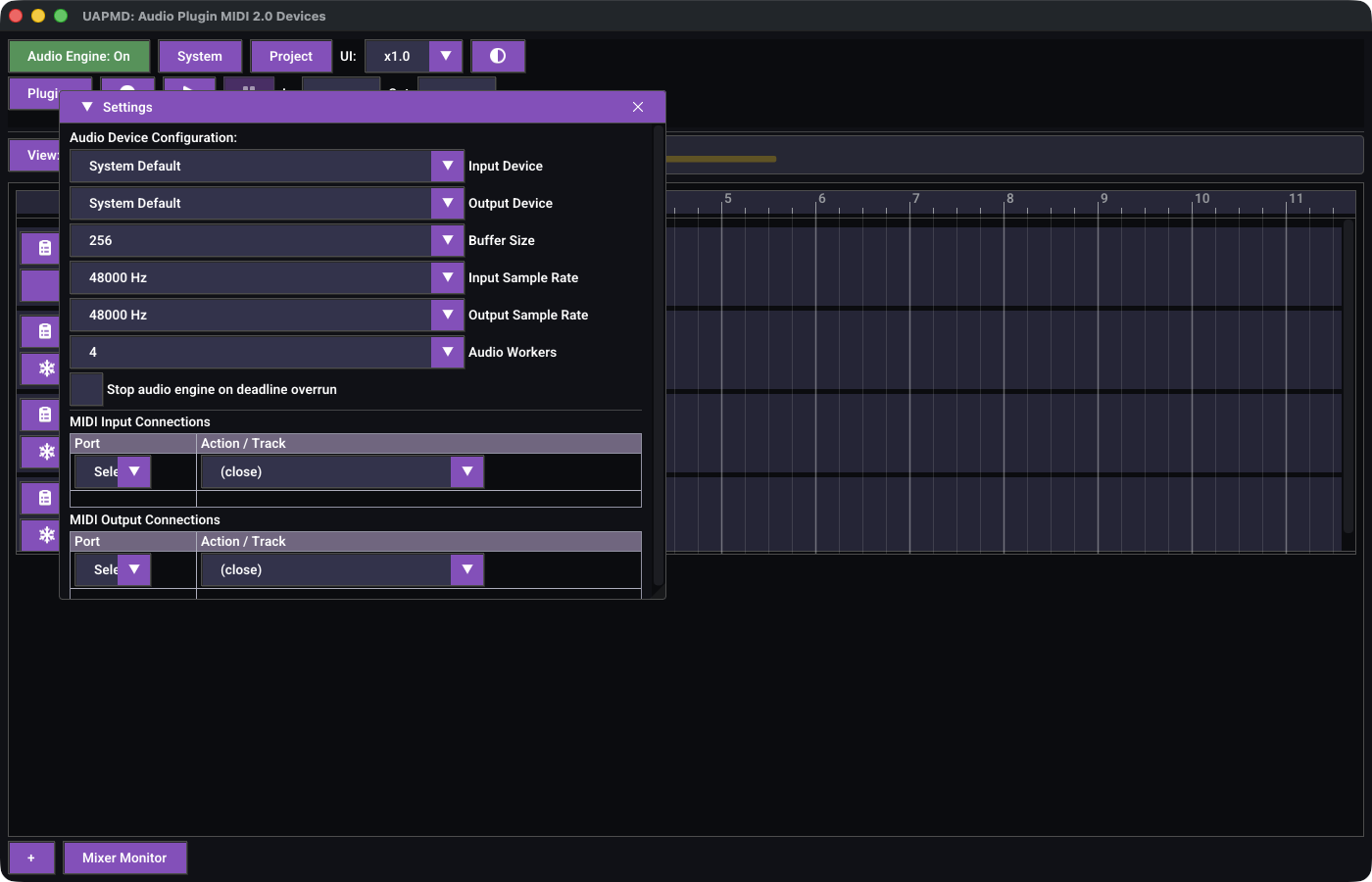Viewport: 1372px width, 882px height.
Task: Enable Stop audio engine on deadline overrun
Action: click(x=86, y=389)
